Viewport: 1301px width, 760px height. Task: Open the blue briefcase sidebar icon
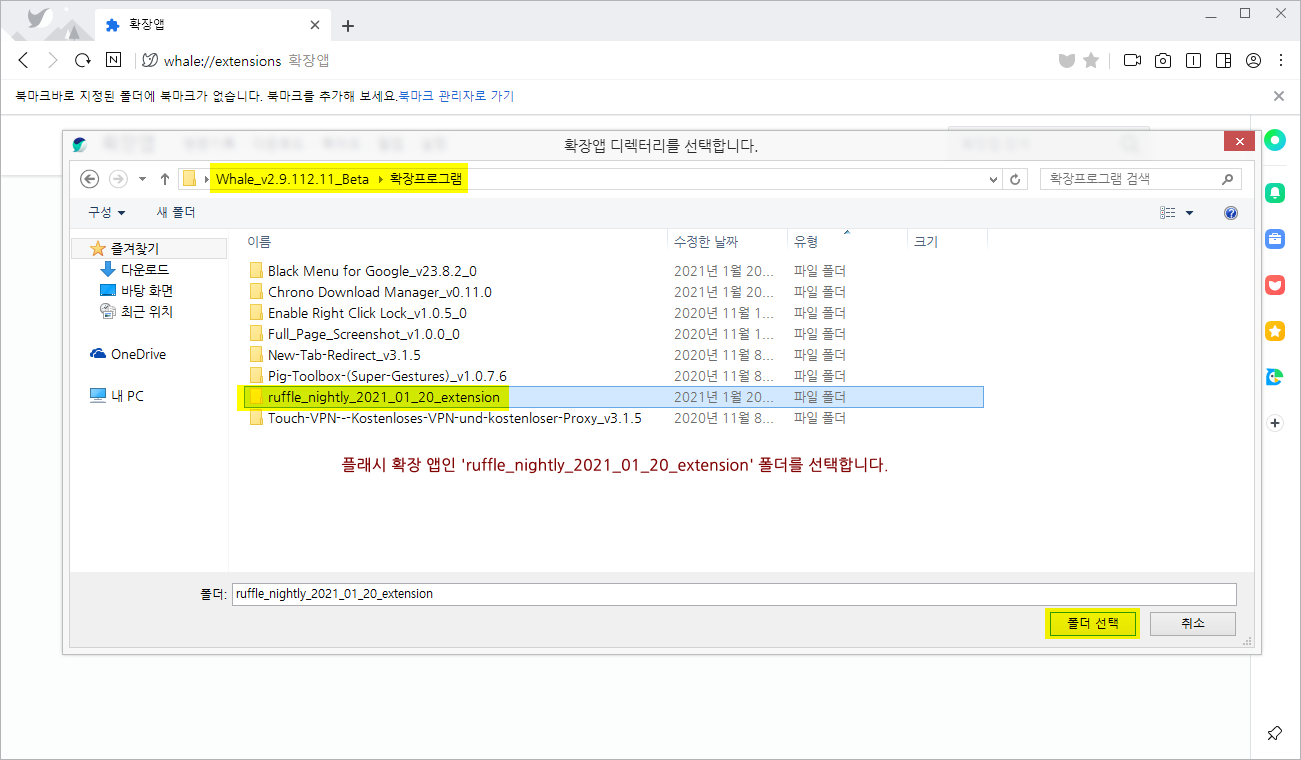pyautogui.click(x=1275, y=238)
